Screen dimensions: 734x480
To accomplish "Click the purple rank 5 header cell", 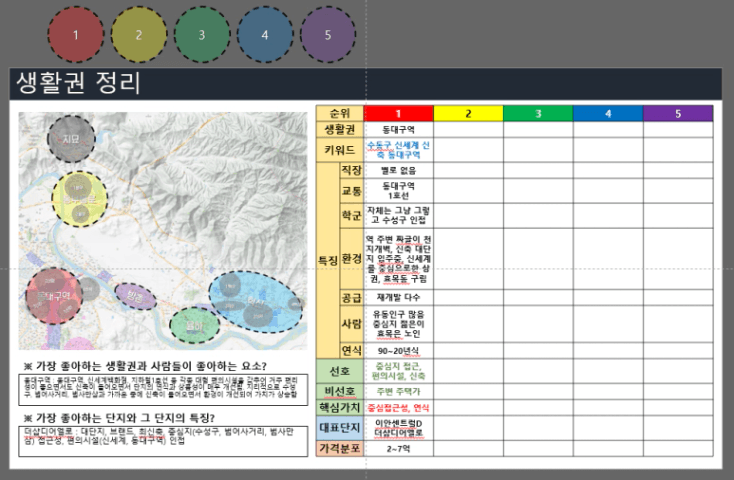I will 678,113.
